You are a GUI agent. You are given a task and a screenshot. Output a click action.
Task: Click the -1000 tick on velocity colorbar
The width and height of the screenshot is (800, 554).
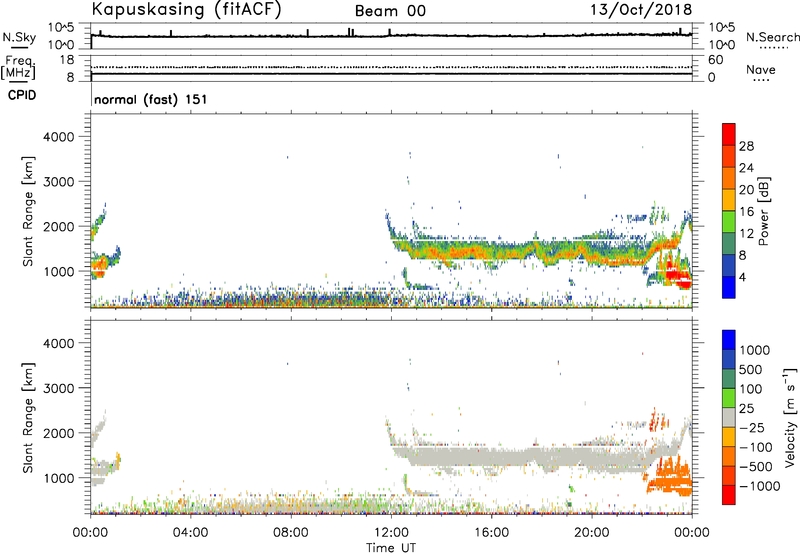759,486
